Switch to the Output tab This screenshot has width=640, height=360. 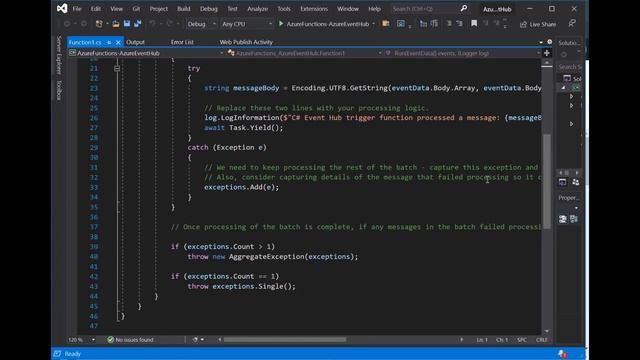click(x=135, y=42)
